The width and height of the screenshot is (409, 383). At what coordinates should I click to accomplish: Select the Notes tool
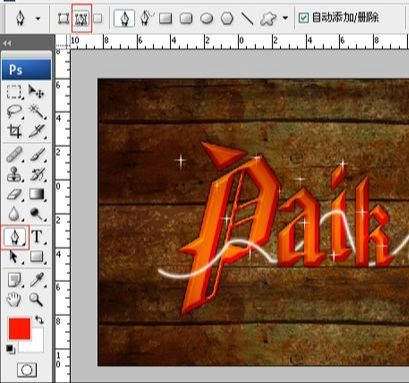click(x=15, y=280)
